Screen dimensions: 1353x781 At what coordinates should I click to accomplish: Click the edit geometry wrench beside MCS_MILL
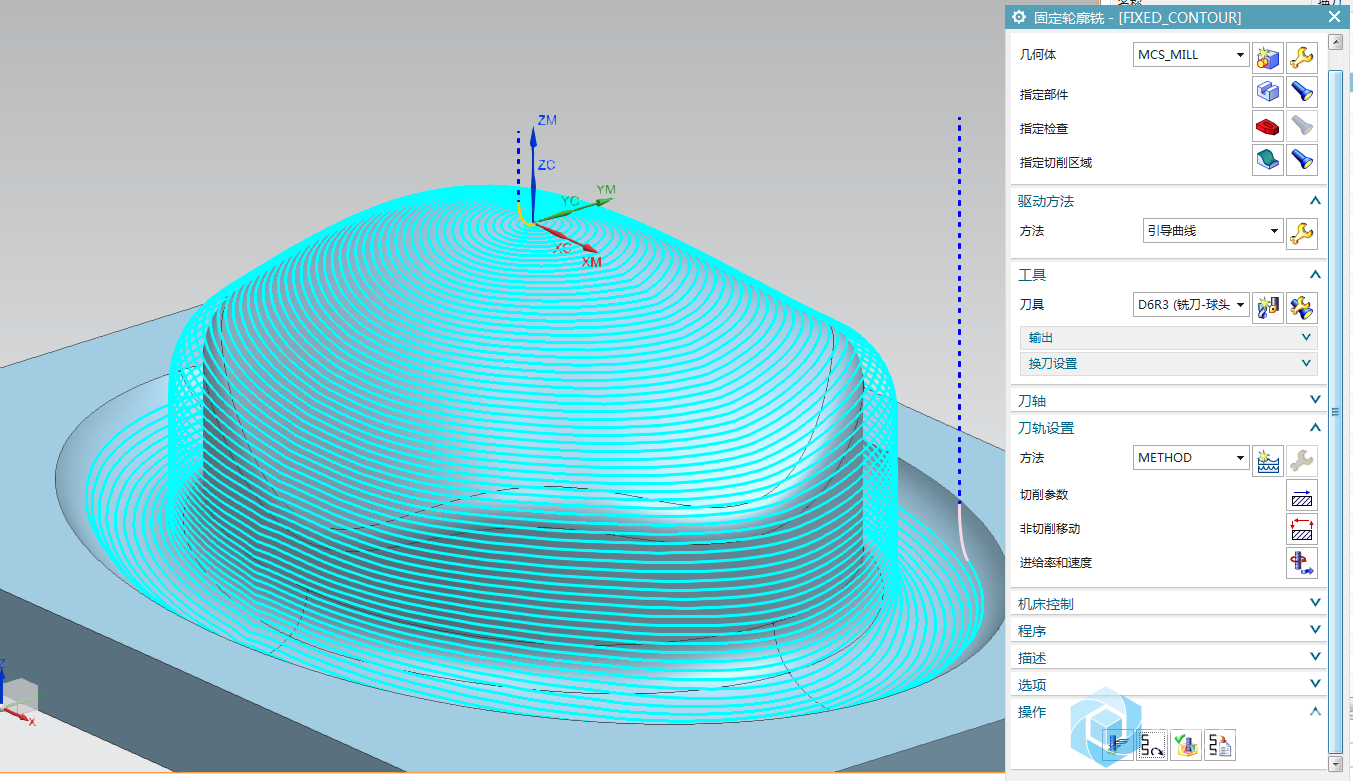pos(1301,57)
